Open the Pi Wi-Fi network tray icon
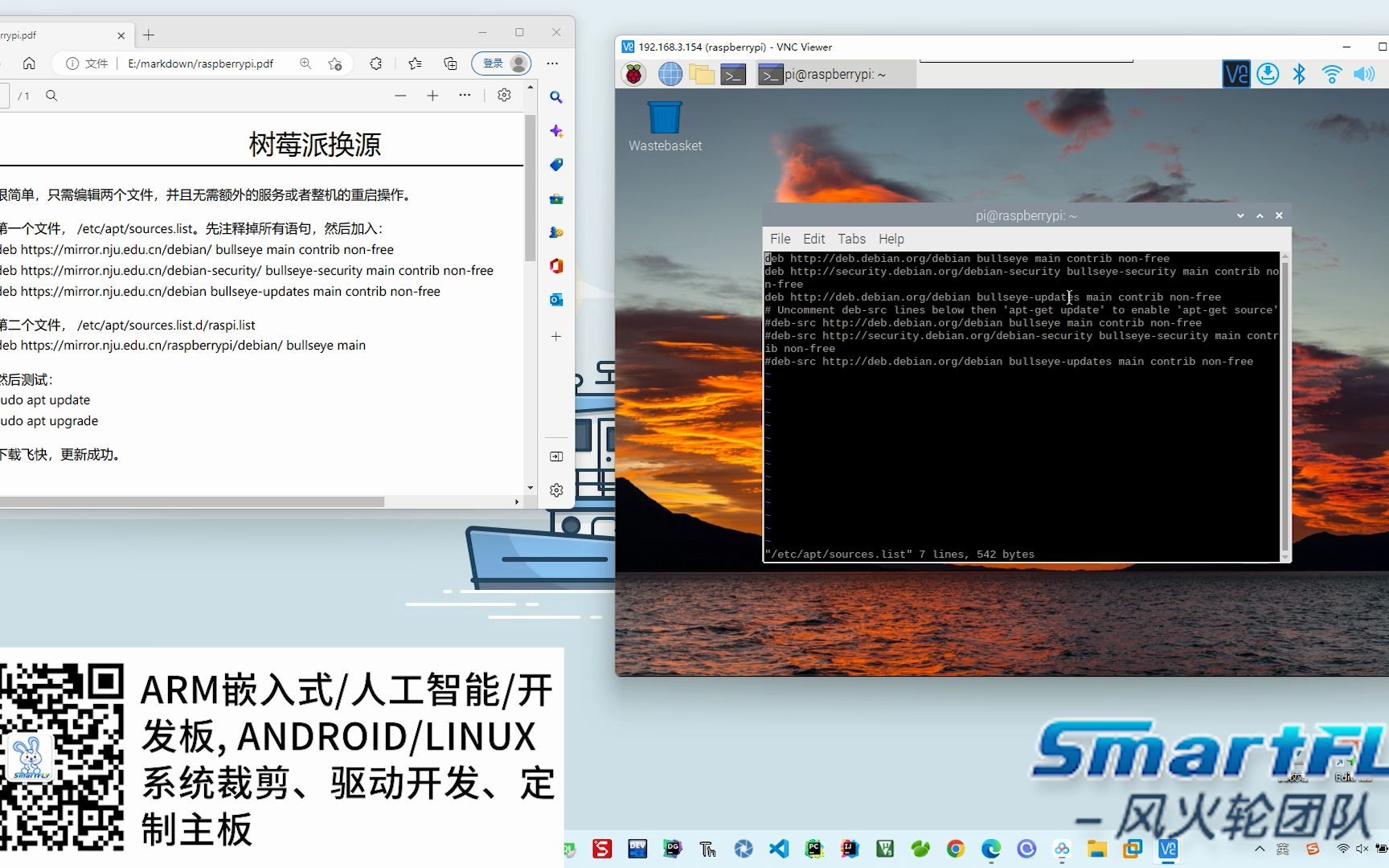This screenshot has height=868, width=1389. pyautogui.click(x=1332, y=75)
